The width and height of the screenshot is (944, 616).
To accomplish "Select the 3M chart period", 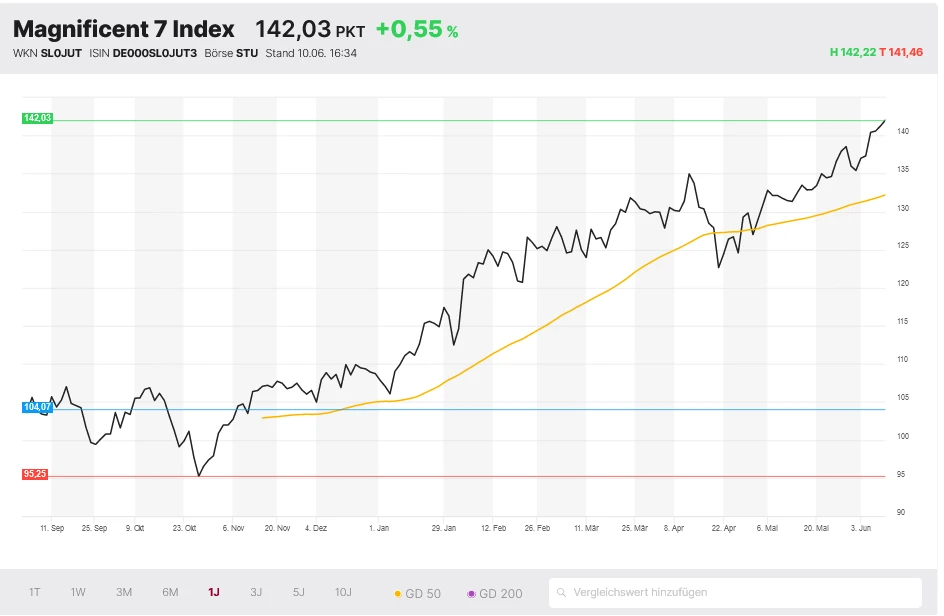I will tap(124, 592).
